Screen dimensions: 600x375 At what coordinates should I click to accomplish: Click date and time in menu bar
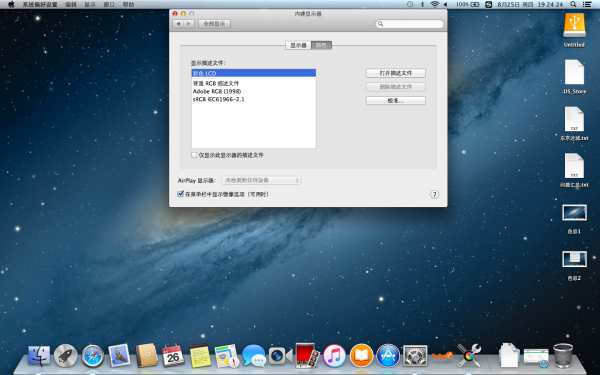point(530,4)
